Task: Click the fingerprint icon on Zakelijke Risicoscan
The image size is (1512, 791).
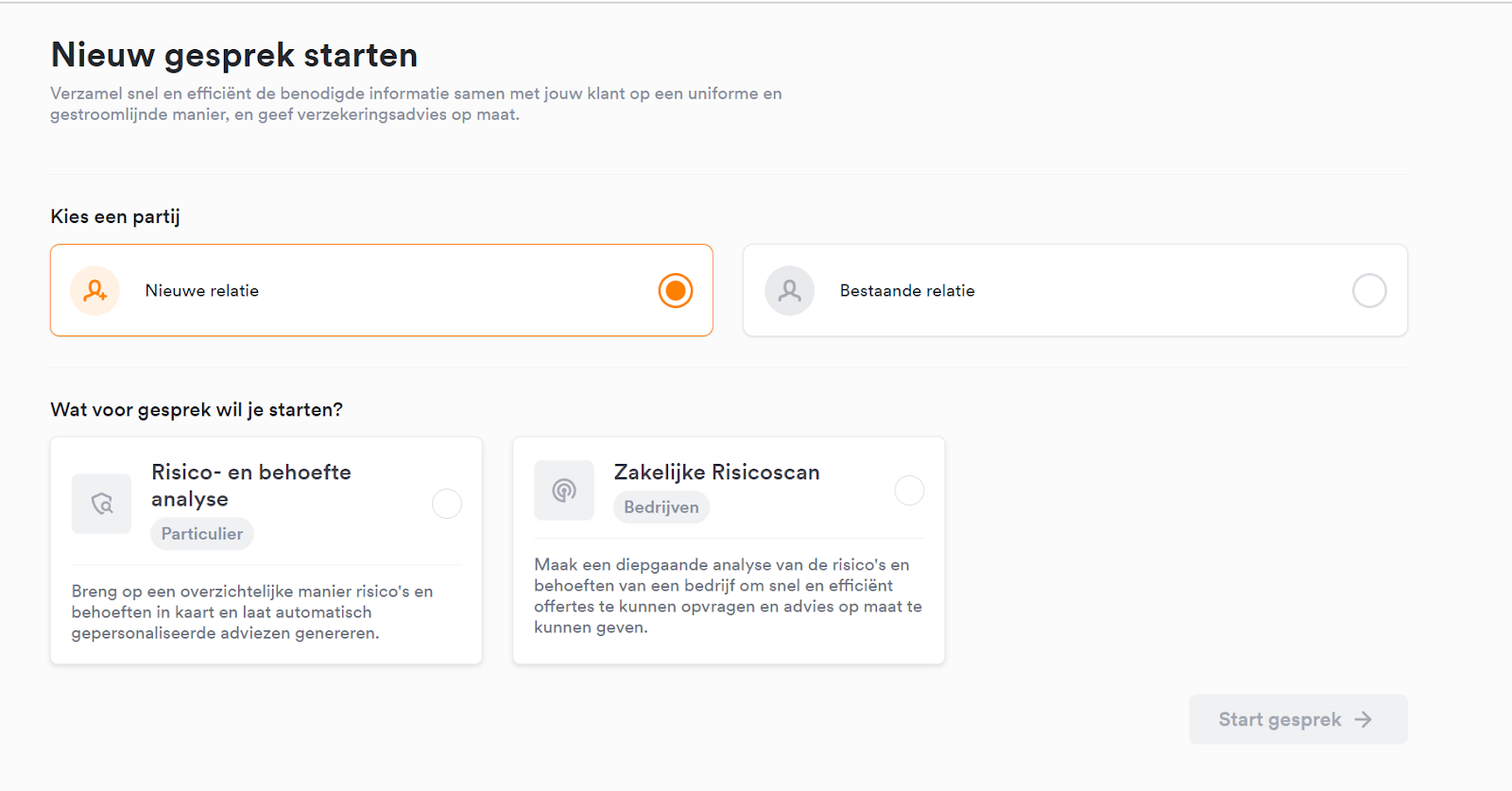Action: coord(564,490)
